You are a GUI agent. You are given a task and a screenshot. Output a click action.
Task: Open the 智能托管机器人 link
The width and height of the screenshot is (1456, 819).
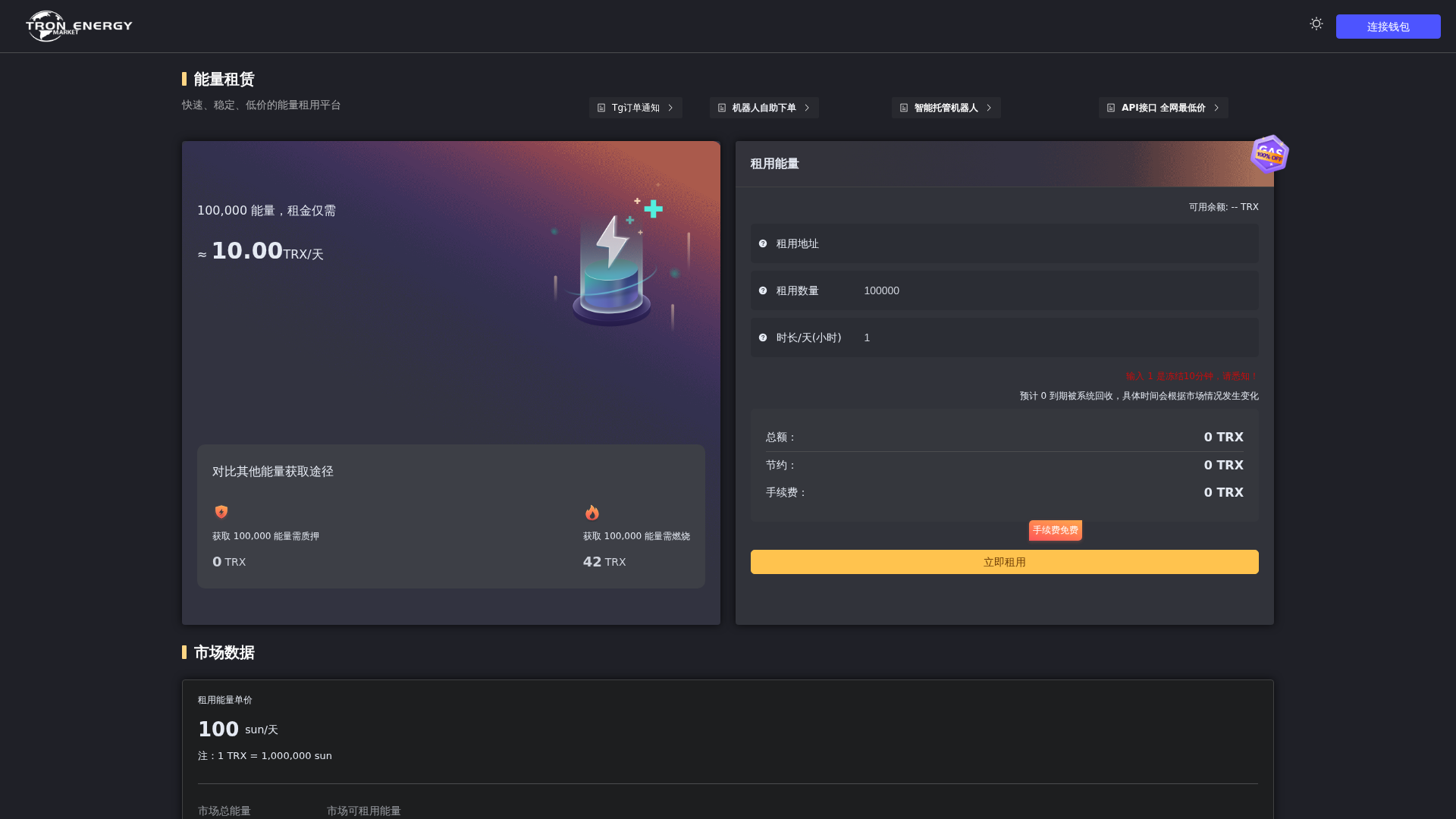(x=946, y=108)
